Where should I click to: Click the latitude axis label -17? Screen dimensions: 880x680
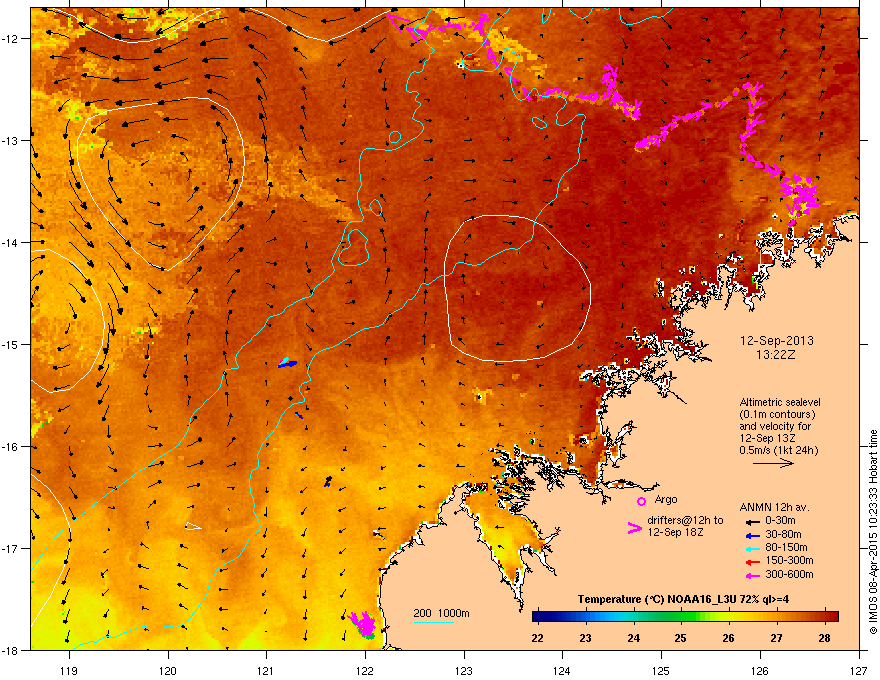coord(10,548)
